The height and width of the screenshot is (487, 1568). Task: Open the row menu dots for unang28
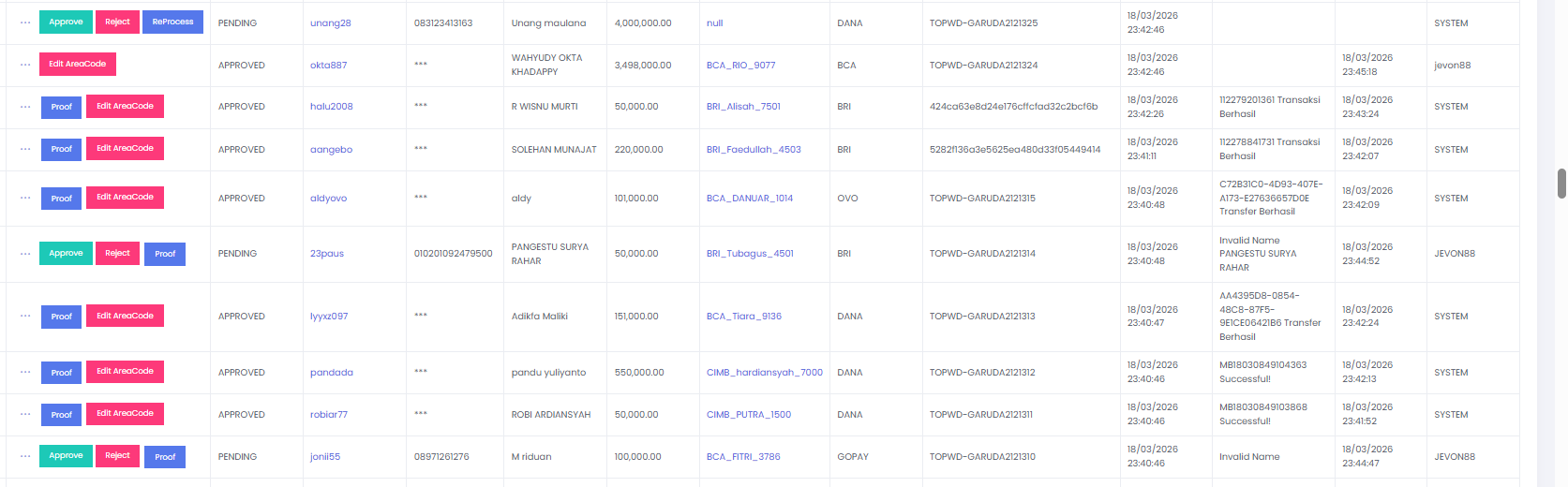(x=25, y=22)
